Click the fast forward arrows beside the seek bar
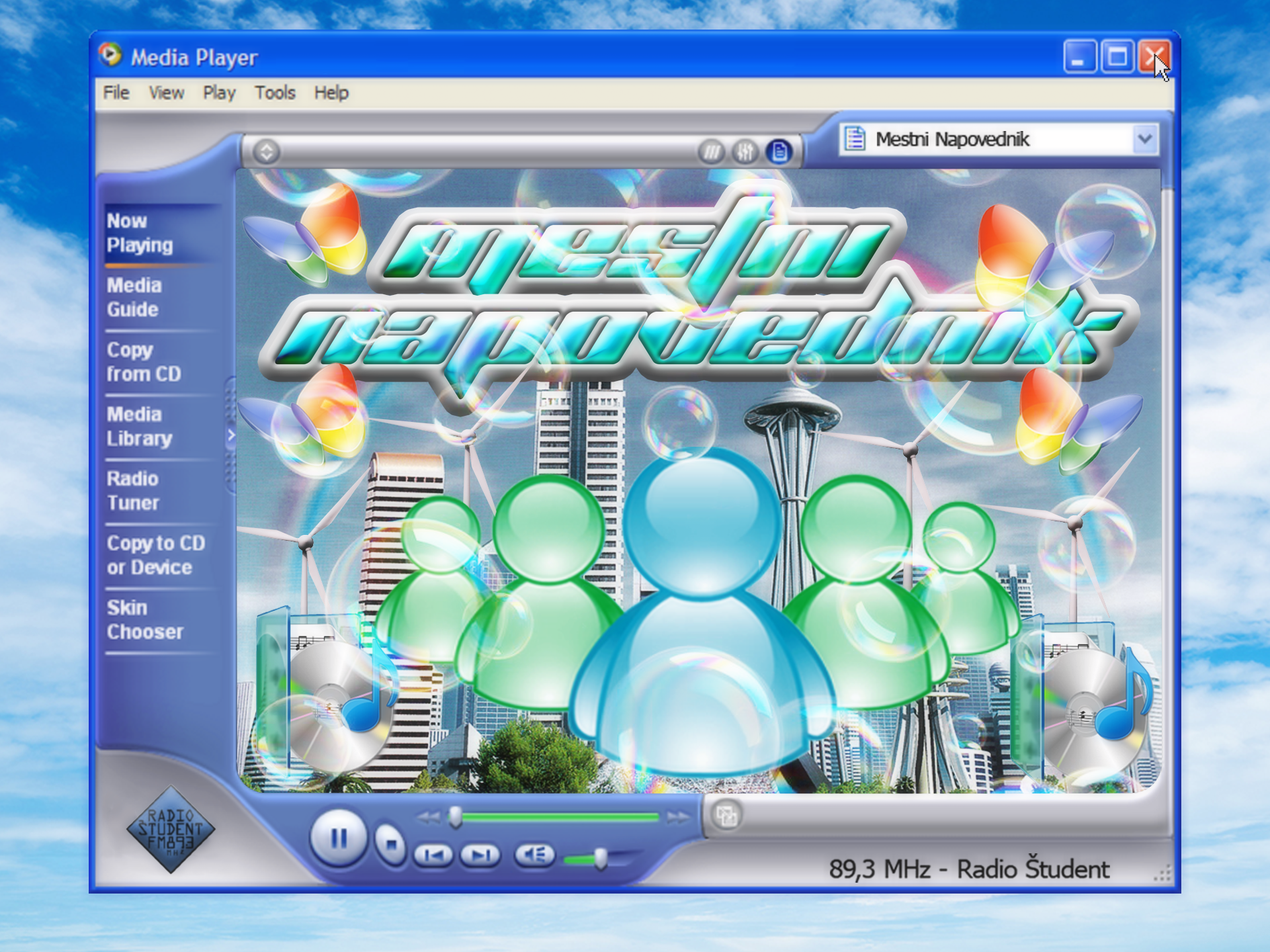 pos(677,818)
